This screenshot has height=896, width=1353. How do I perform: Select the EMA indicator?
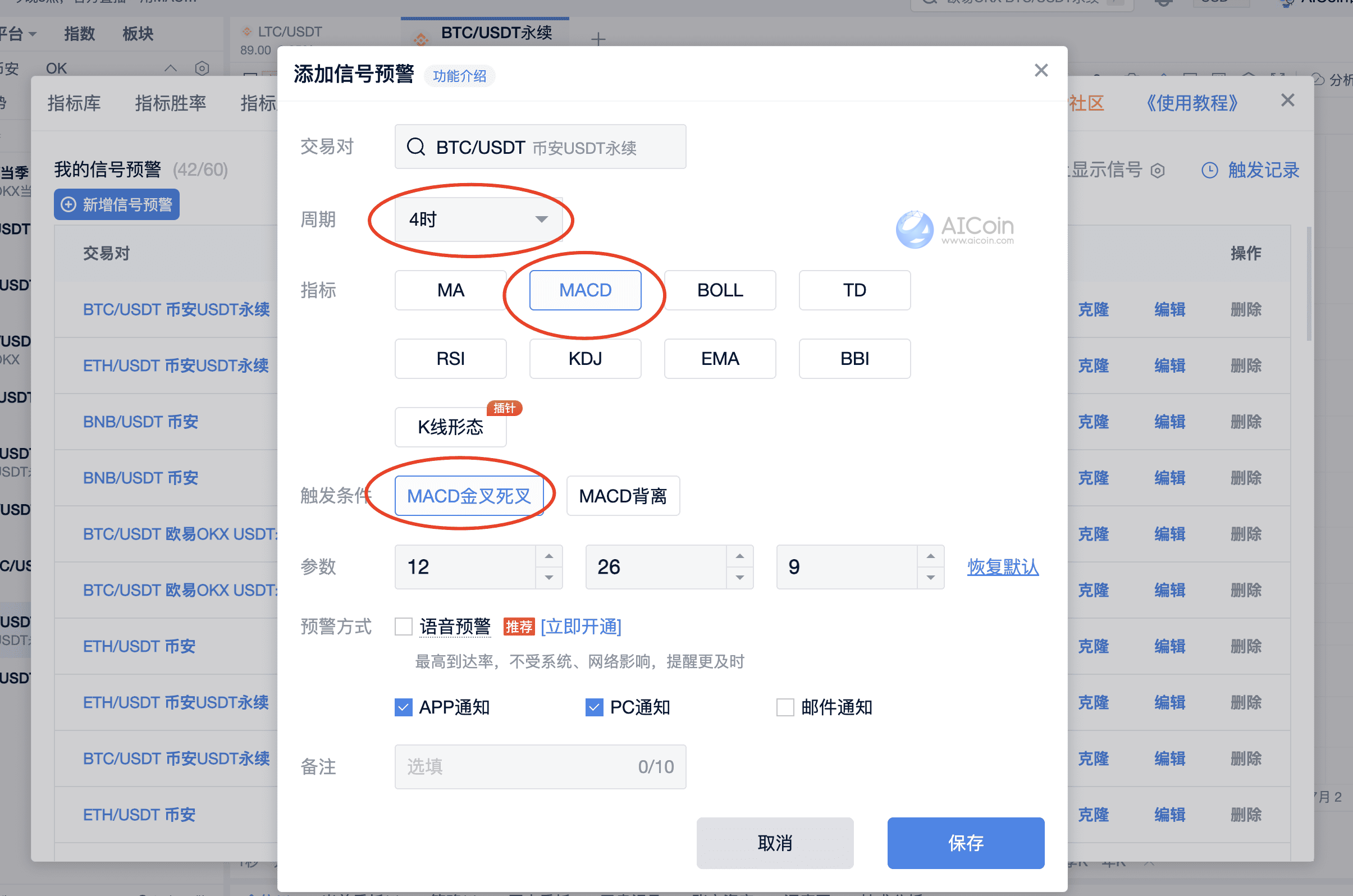720,359
